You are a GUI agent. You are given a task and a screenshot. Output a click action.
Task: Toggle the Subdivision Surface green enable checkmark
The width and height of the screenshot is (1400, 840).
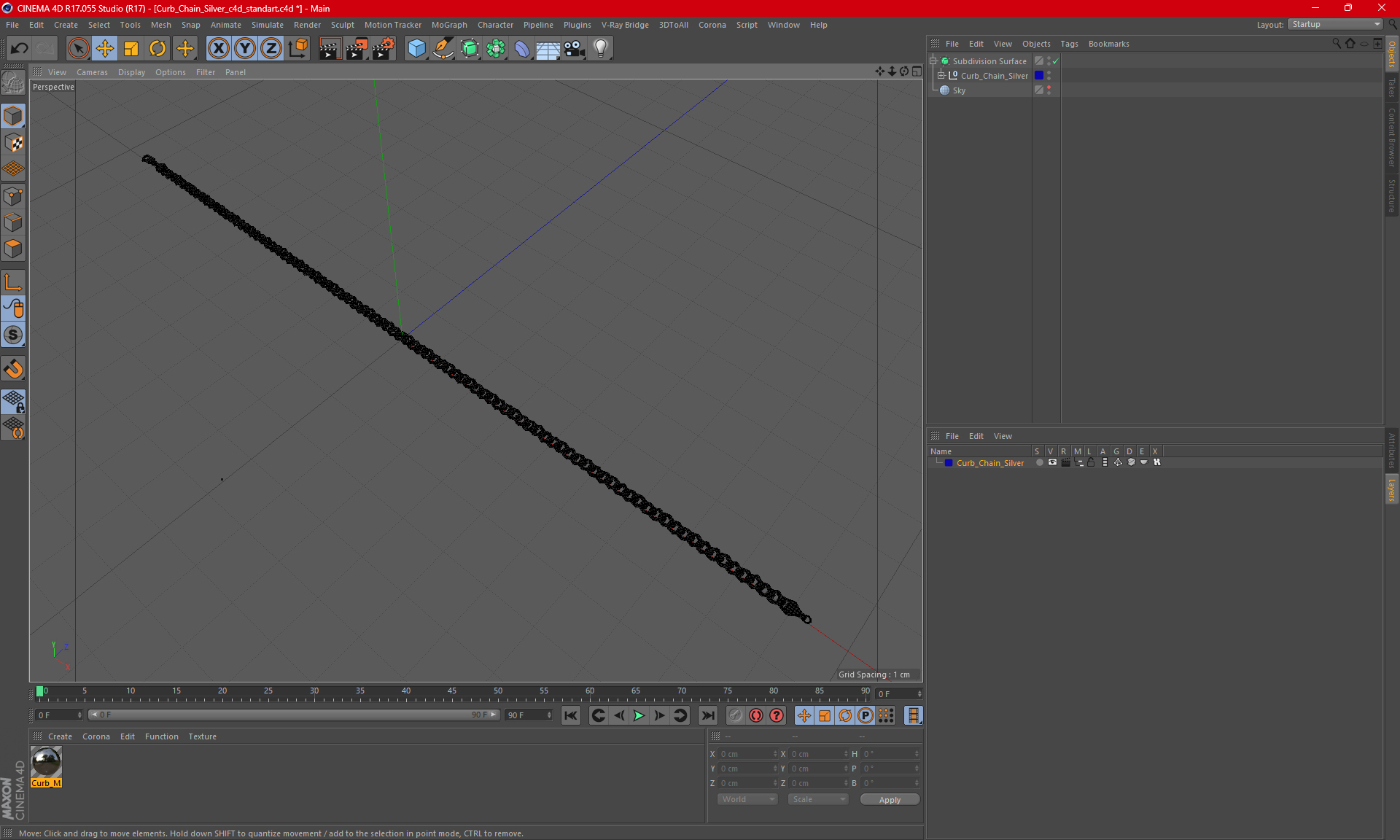[1055, 61]
